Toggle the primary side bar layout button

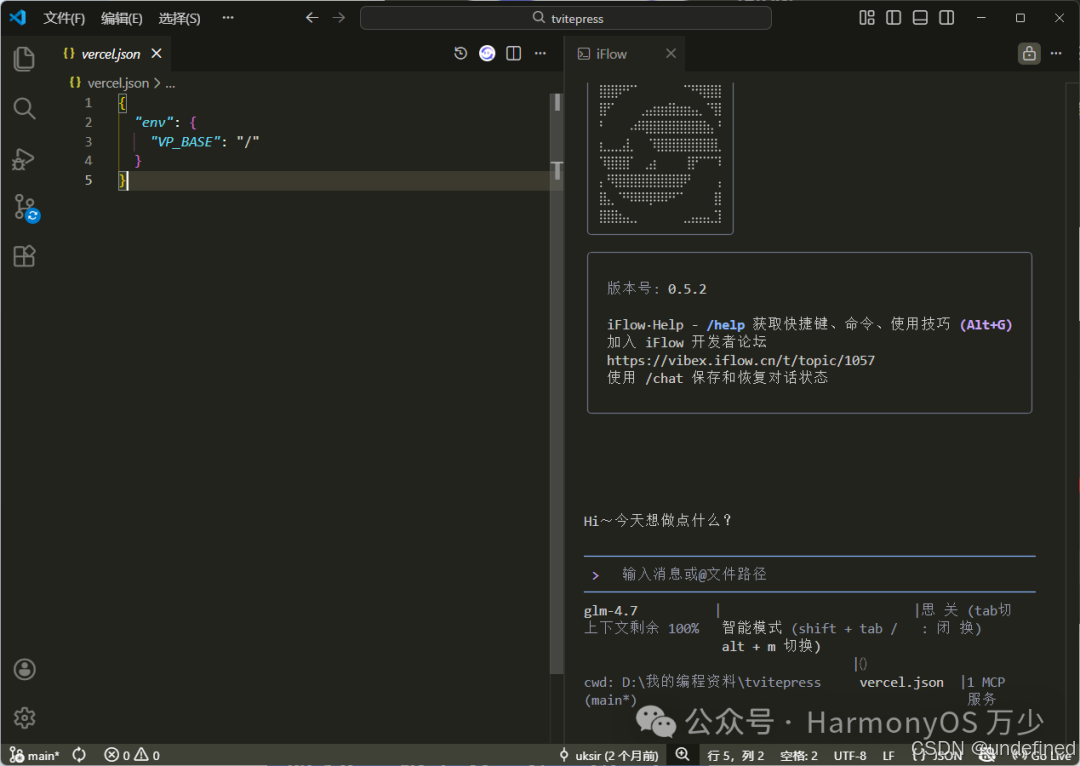(x=893, y=18)
